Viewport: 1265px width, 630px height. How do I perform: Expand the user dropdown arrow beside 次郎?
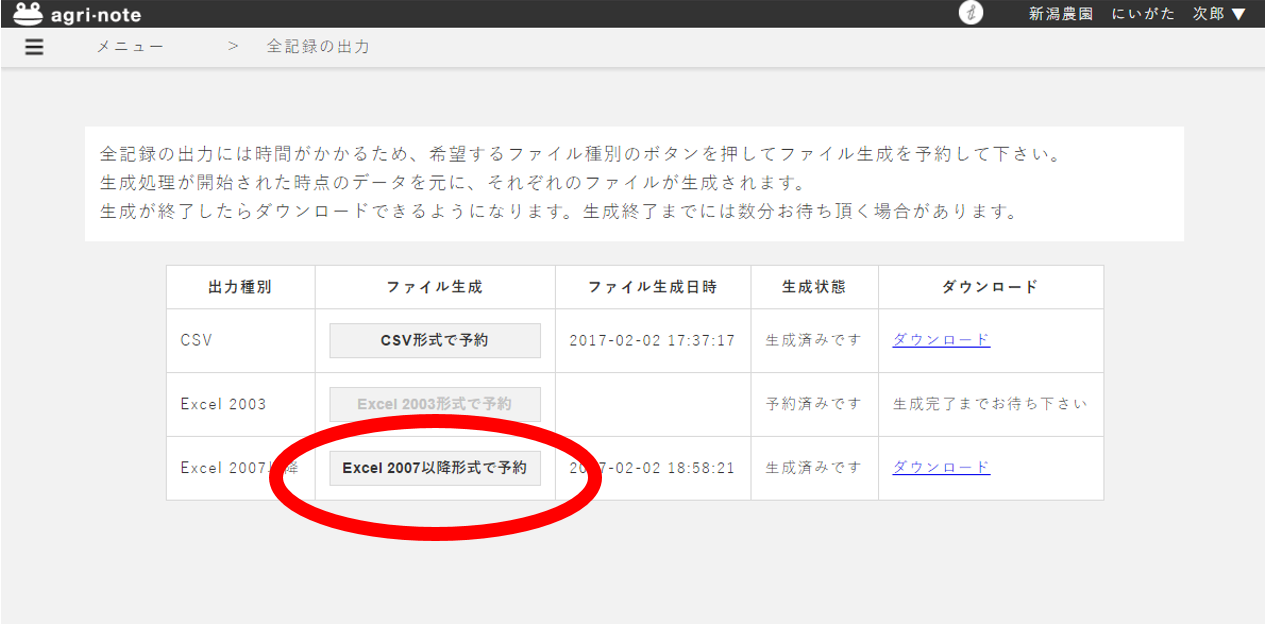coord(1238,14)
